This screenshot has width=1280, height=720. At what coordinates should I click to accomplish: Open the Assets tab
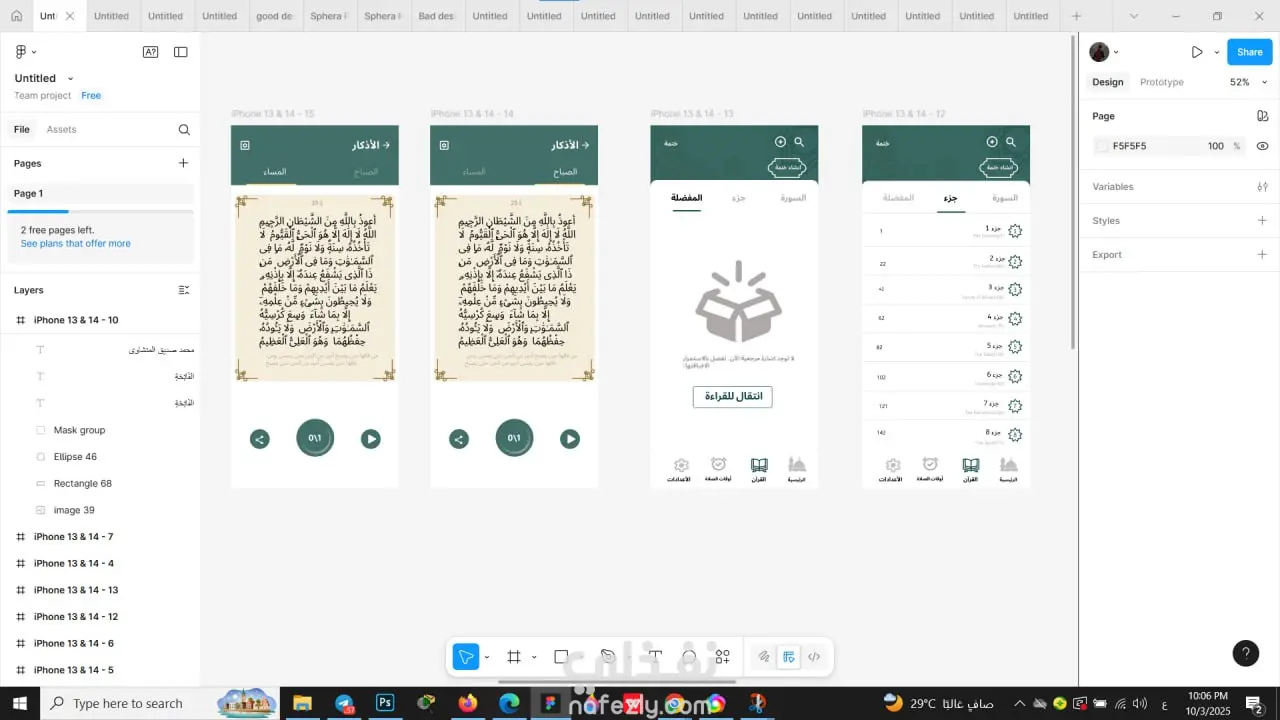[x=61, y=130]
